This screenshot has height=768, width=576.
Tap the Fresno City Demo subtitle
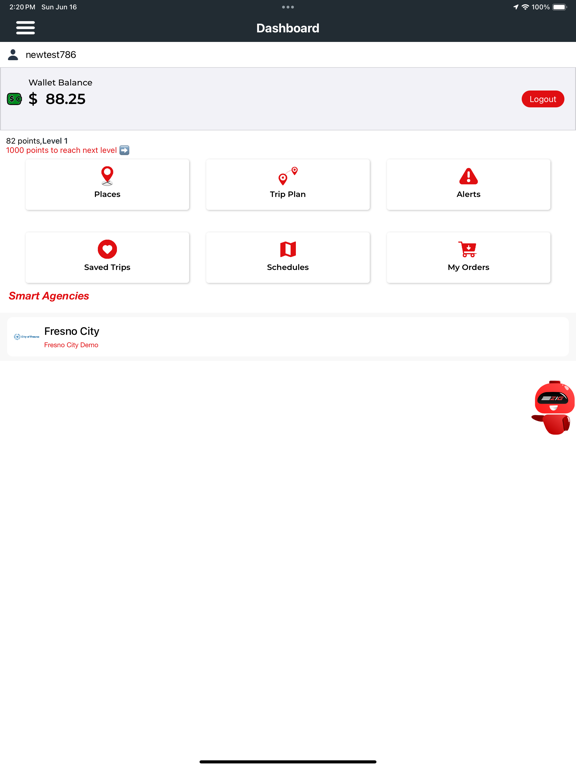coord(71,345)
